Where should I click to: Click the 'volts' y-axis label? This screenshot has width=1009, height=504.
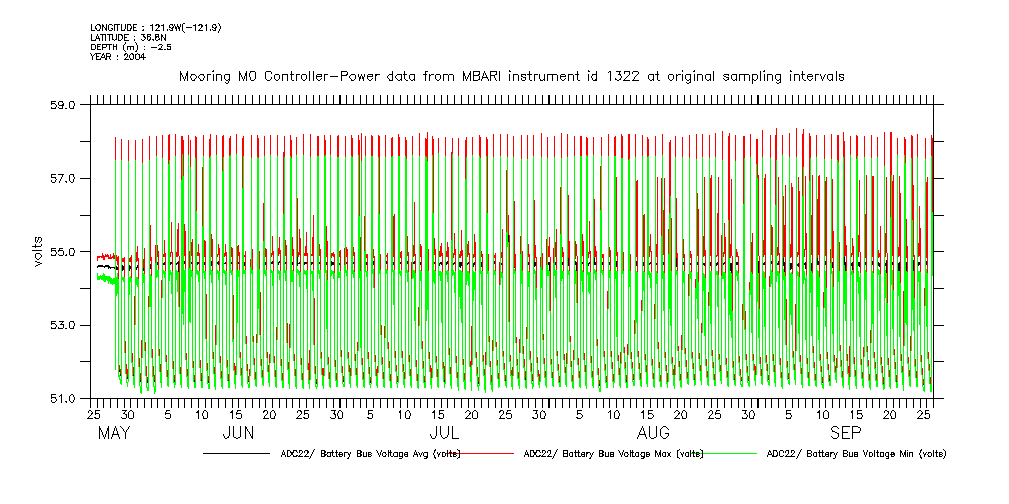[x=38, y=251]
